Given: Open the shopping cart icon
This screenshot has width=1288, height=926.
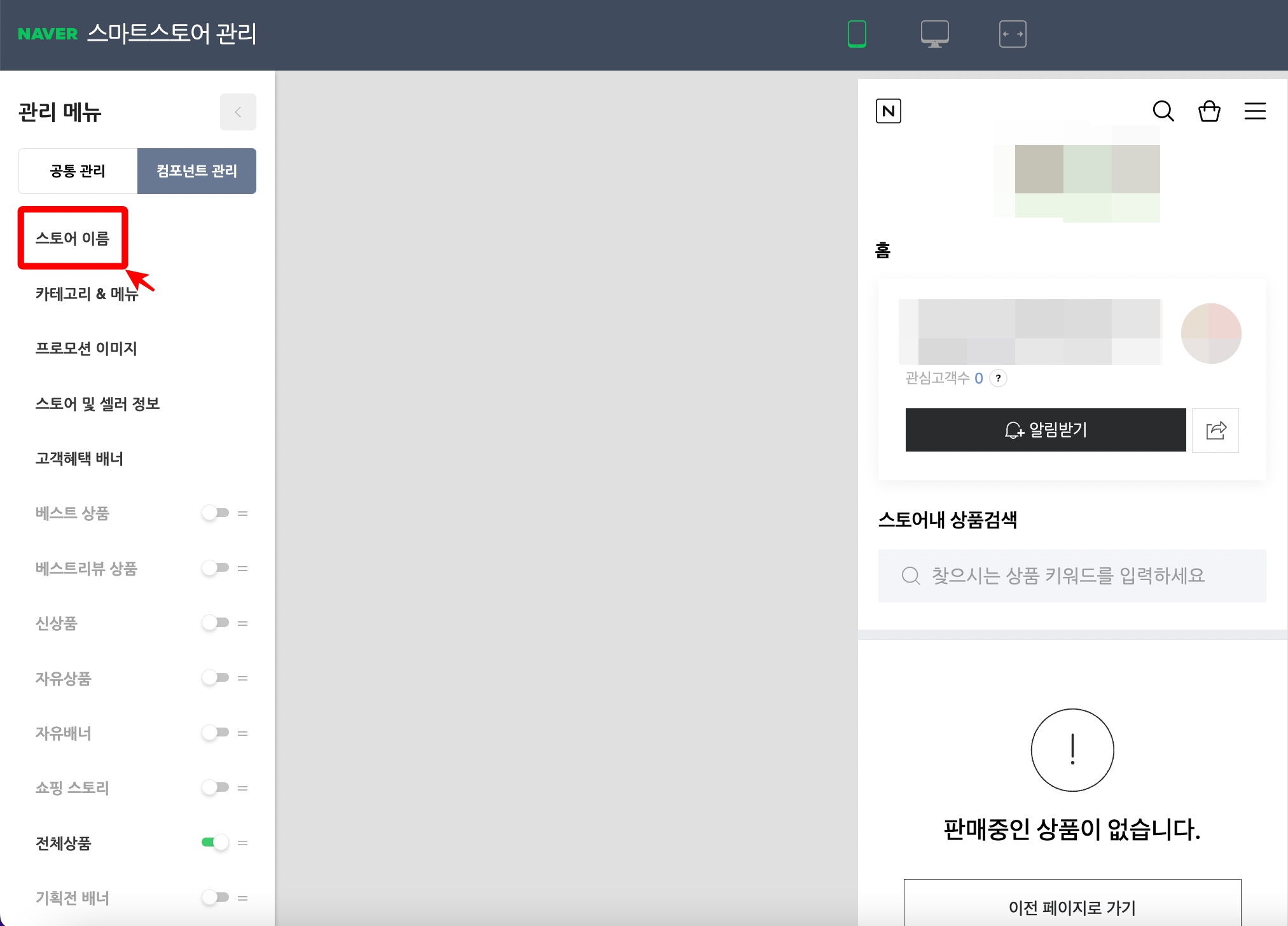Looking at the screenshot, I should click(x=1208, y=111).
